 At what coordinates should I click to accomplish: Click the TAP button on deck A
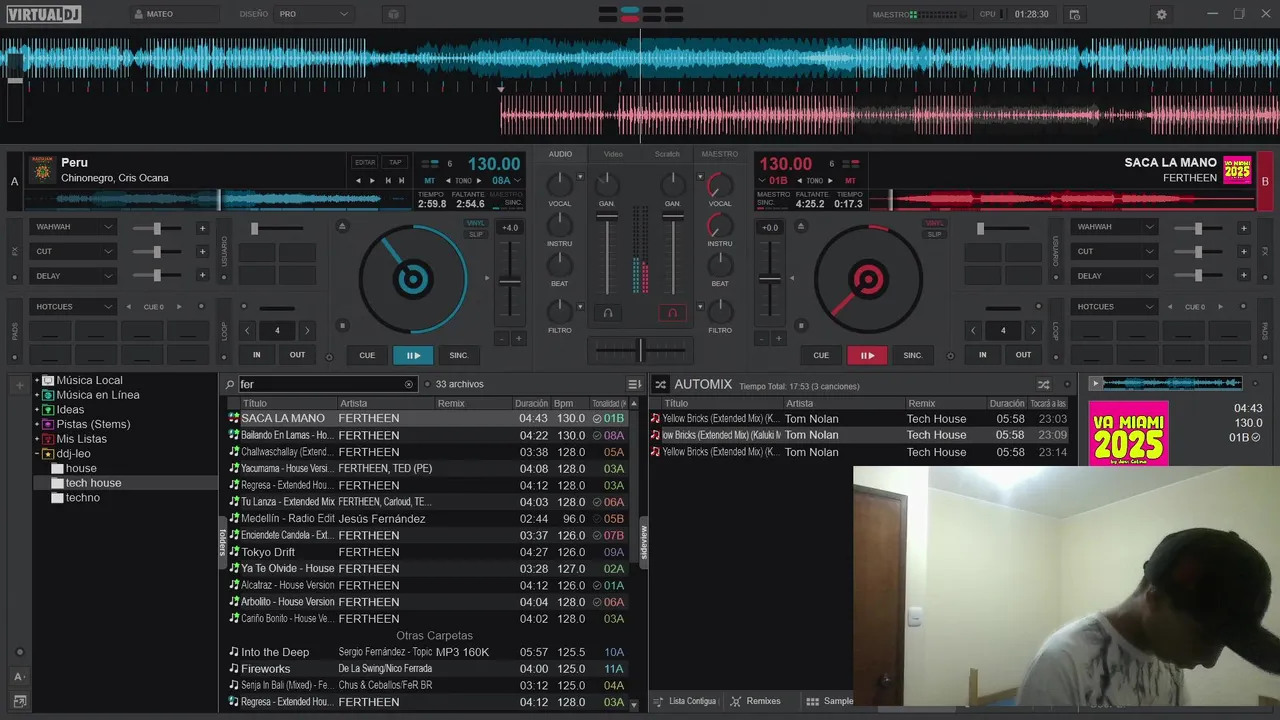pyautogui.click(x=395, y=162)
